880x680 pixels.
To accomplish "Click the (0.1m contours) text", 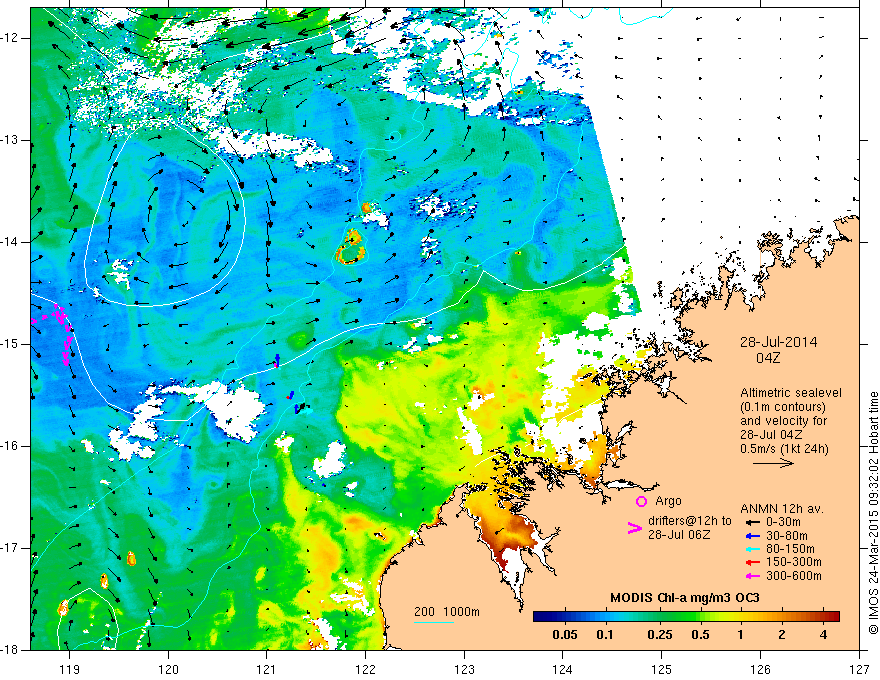I will click(x=783, y=407).
